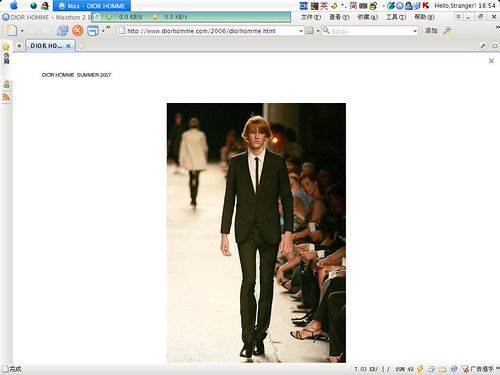The image size is (500, 375).
Task: Open the 文件 menu
Action: pos(311,17)
